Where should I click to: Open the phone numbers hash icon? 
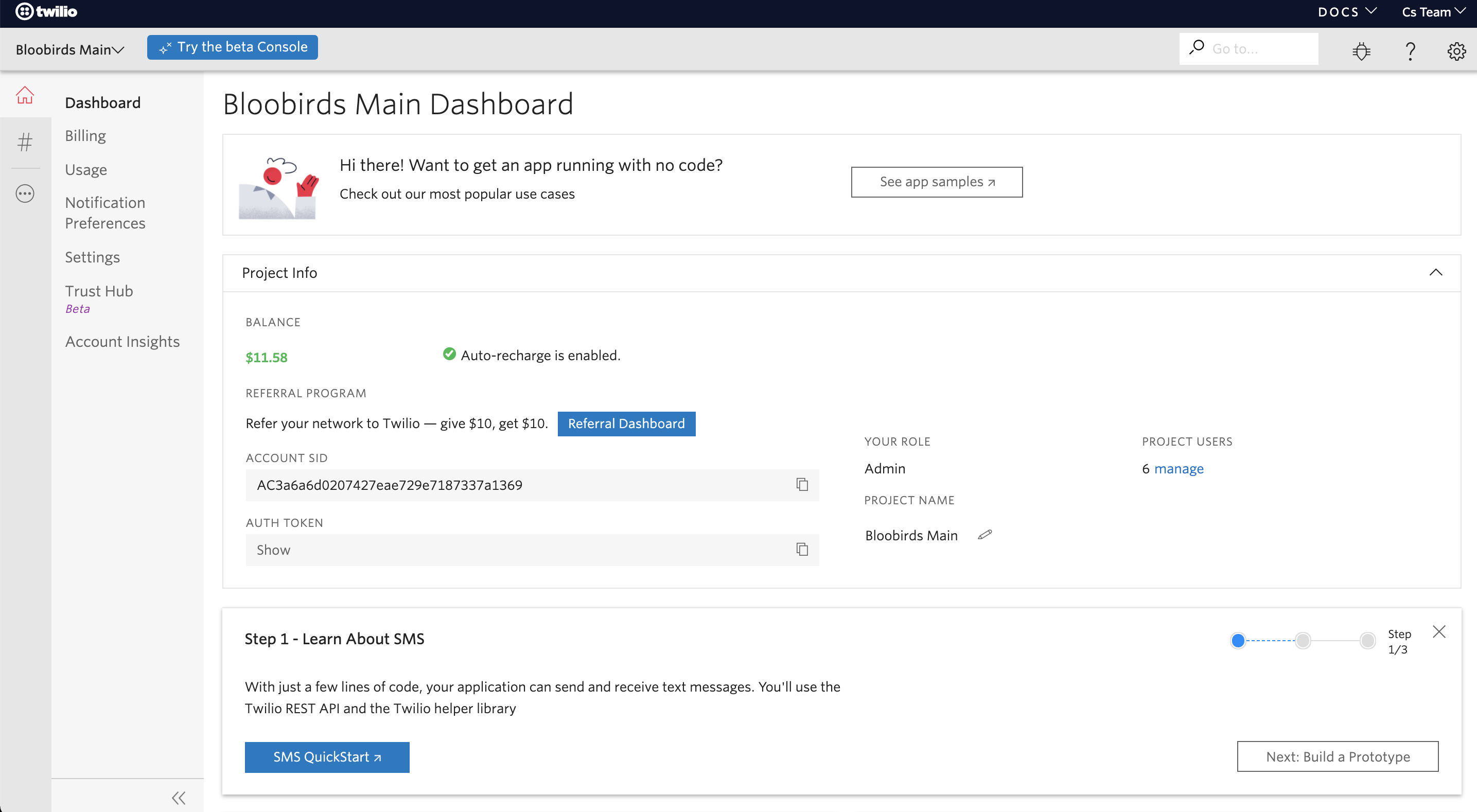25,142
